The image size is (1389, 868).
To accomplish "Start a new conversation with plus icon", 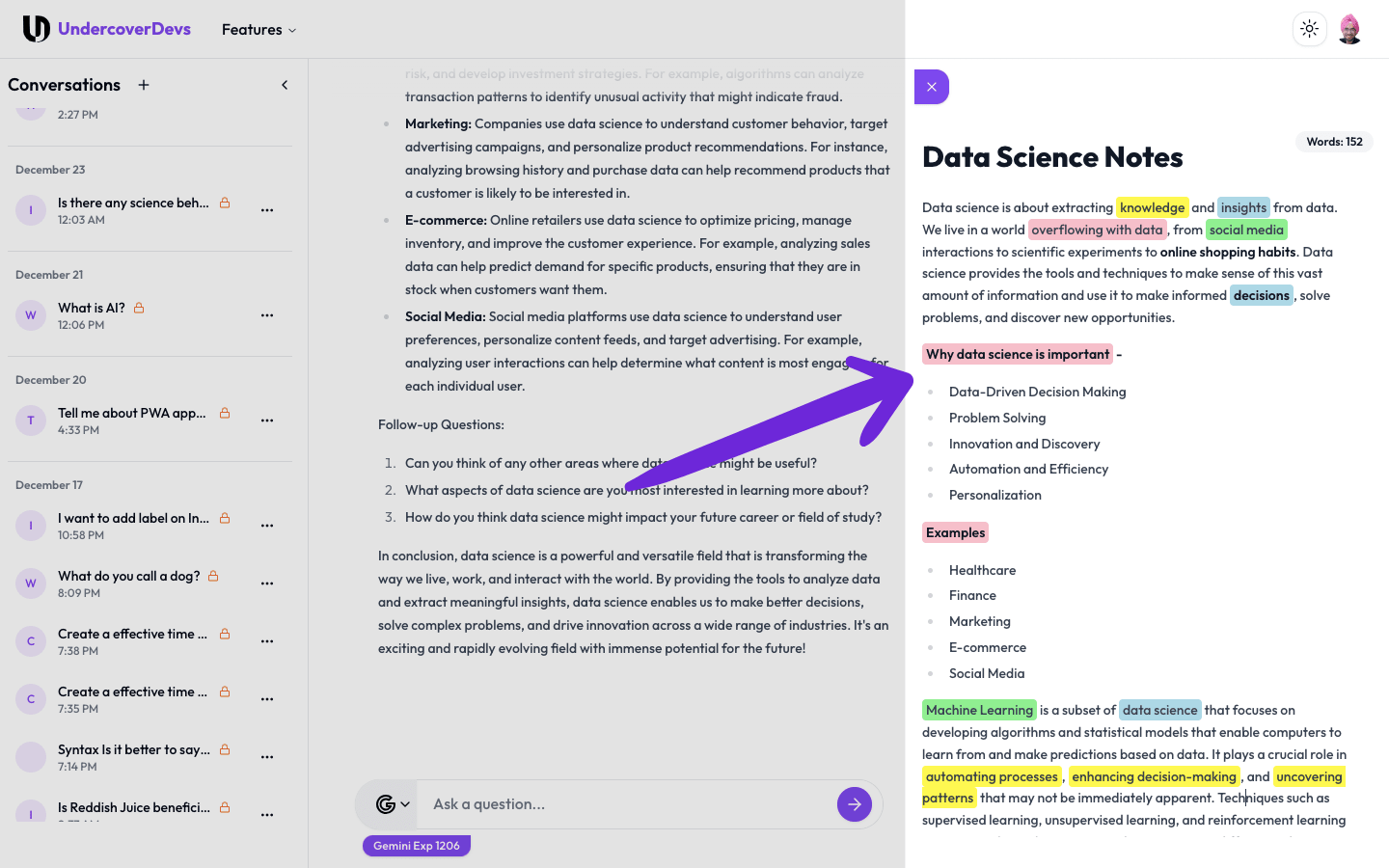I will (144, 85).
